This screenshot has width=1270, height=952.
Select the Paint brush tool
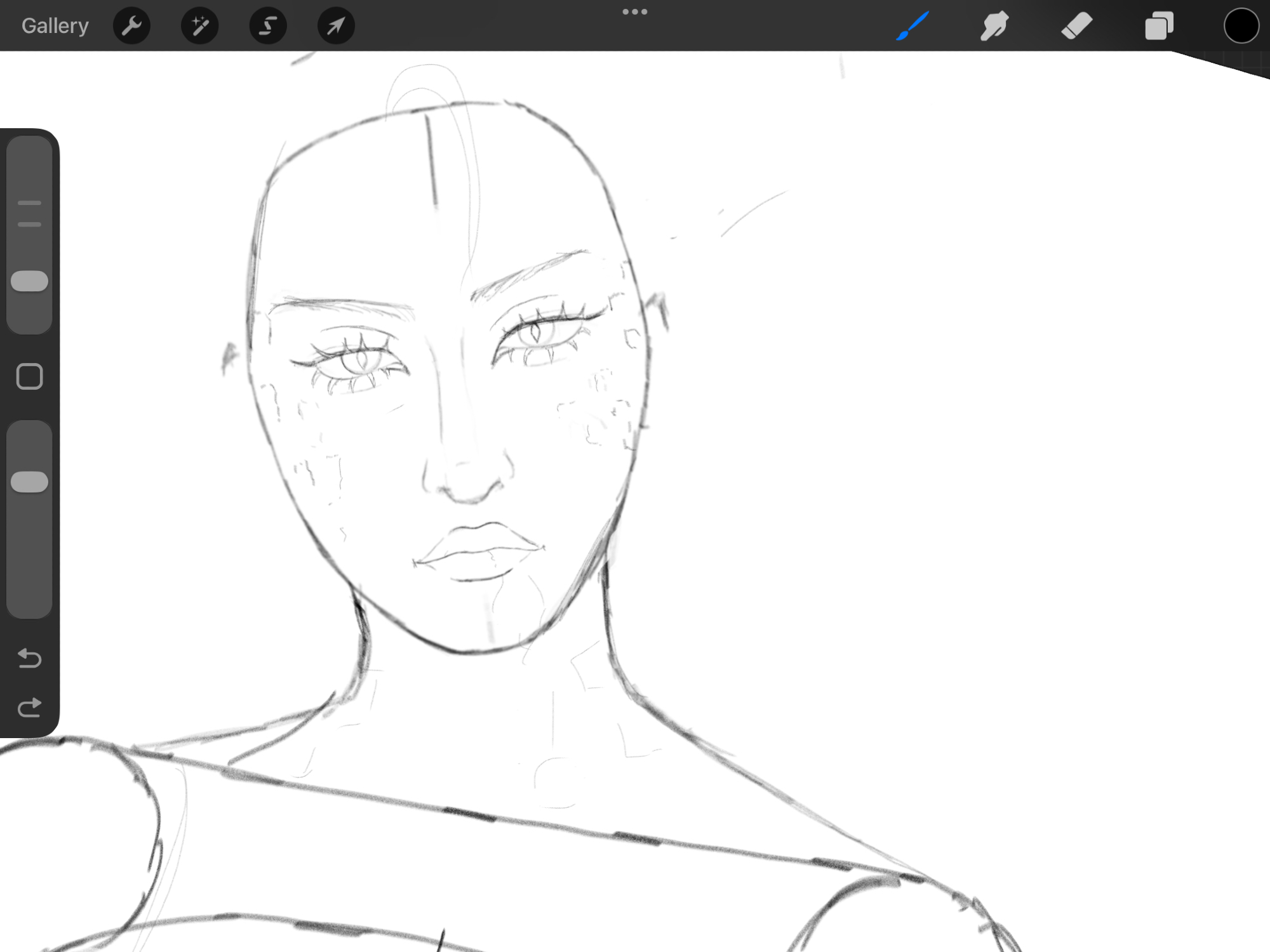click(x=912, y=26)
